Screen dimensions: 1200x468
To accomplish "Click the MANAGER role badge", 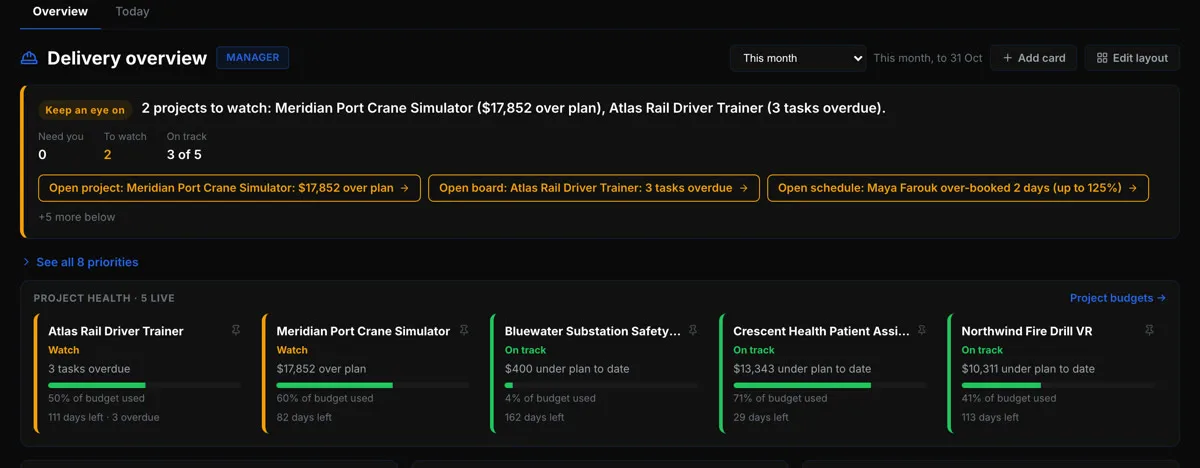I will (253, 58).
